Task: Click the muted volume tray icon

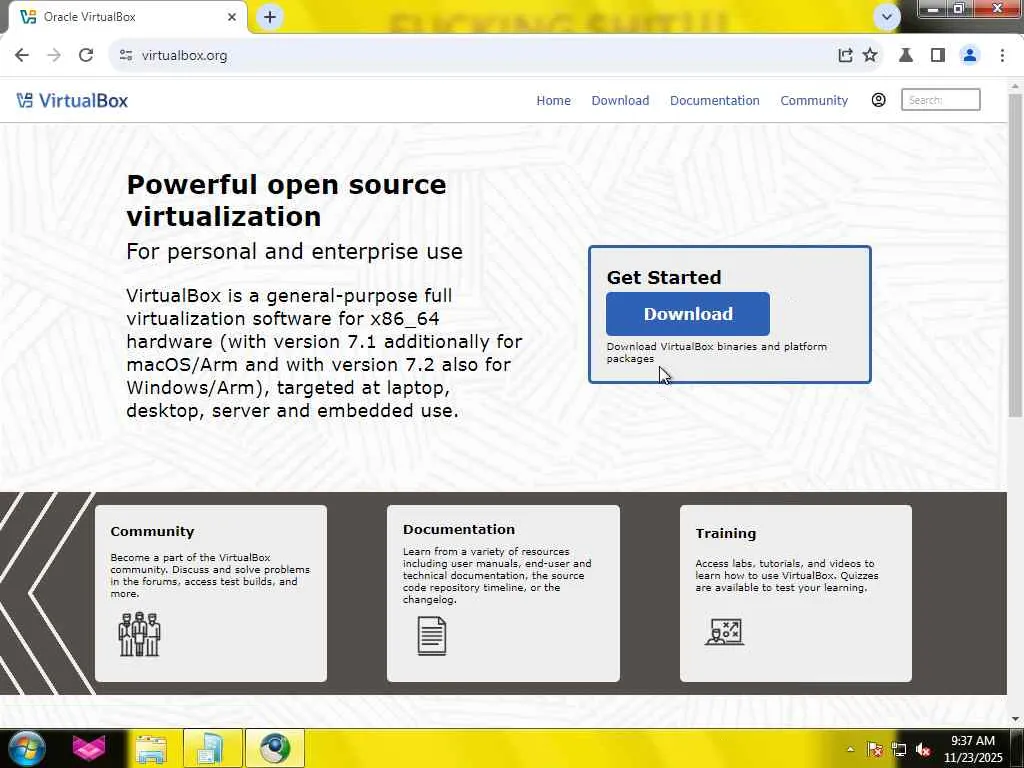Action: tap(923, 749)
